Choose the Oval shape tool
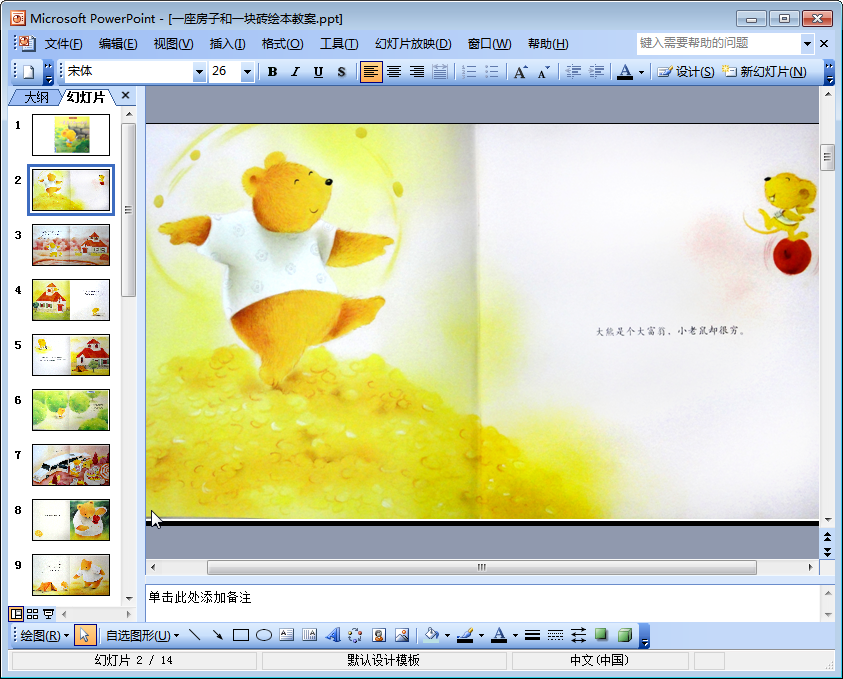This screenshot has width=843, height=679. 264,635
